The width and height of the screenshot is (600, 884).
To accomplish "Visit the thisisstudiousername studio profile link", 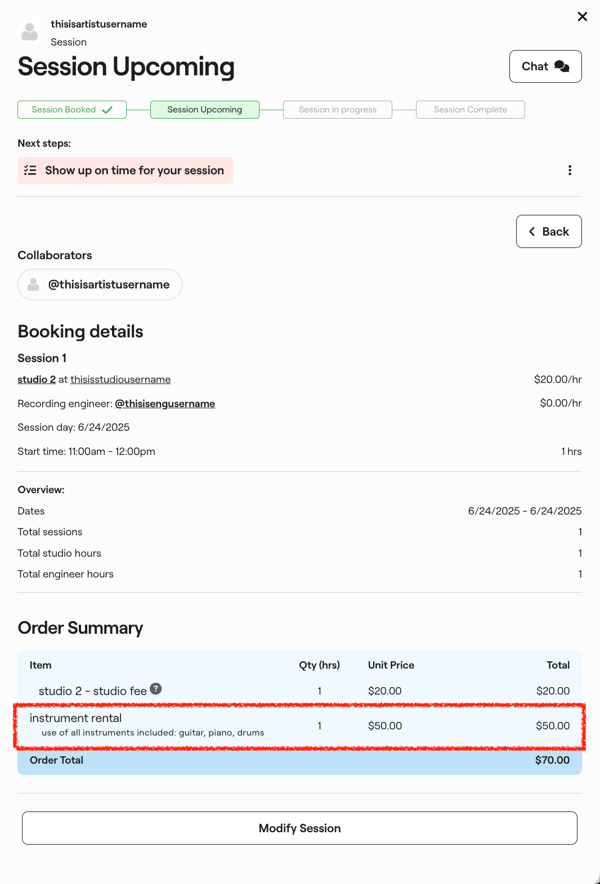I will pos(120,380).
